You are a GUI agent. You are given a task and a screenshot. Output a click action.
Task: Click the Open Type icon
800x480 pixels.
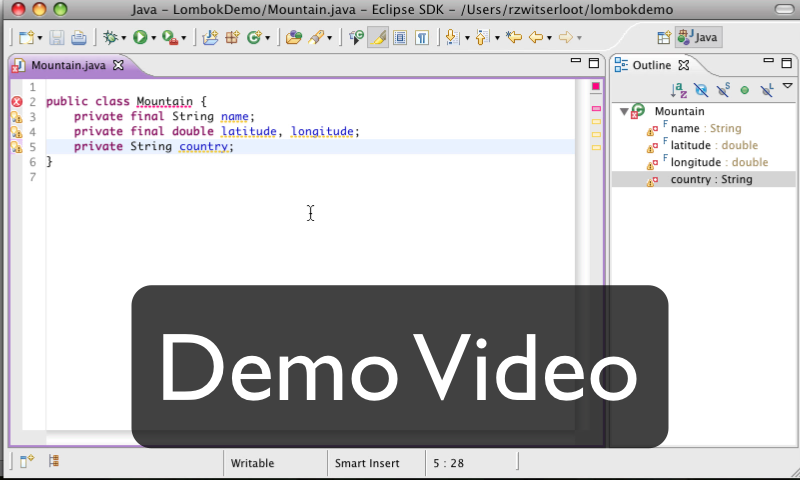point(293,38)
